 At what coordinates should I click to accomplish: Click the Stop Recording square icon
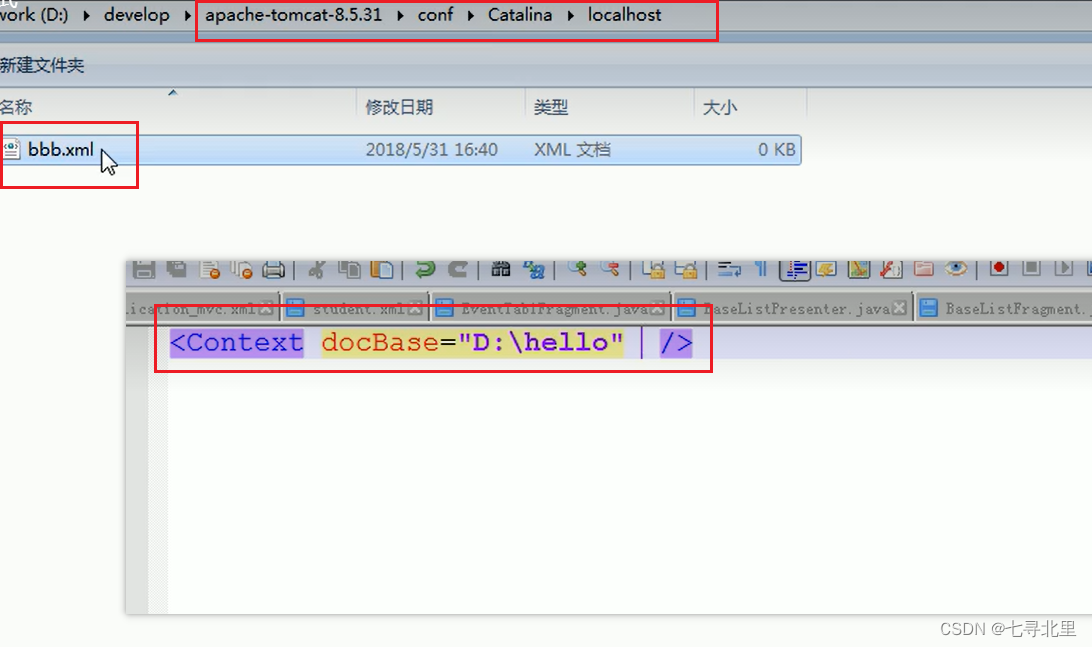(x=1031, y=268)
